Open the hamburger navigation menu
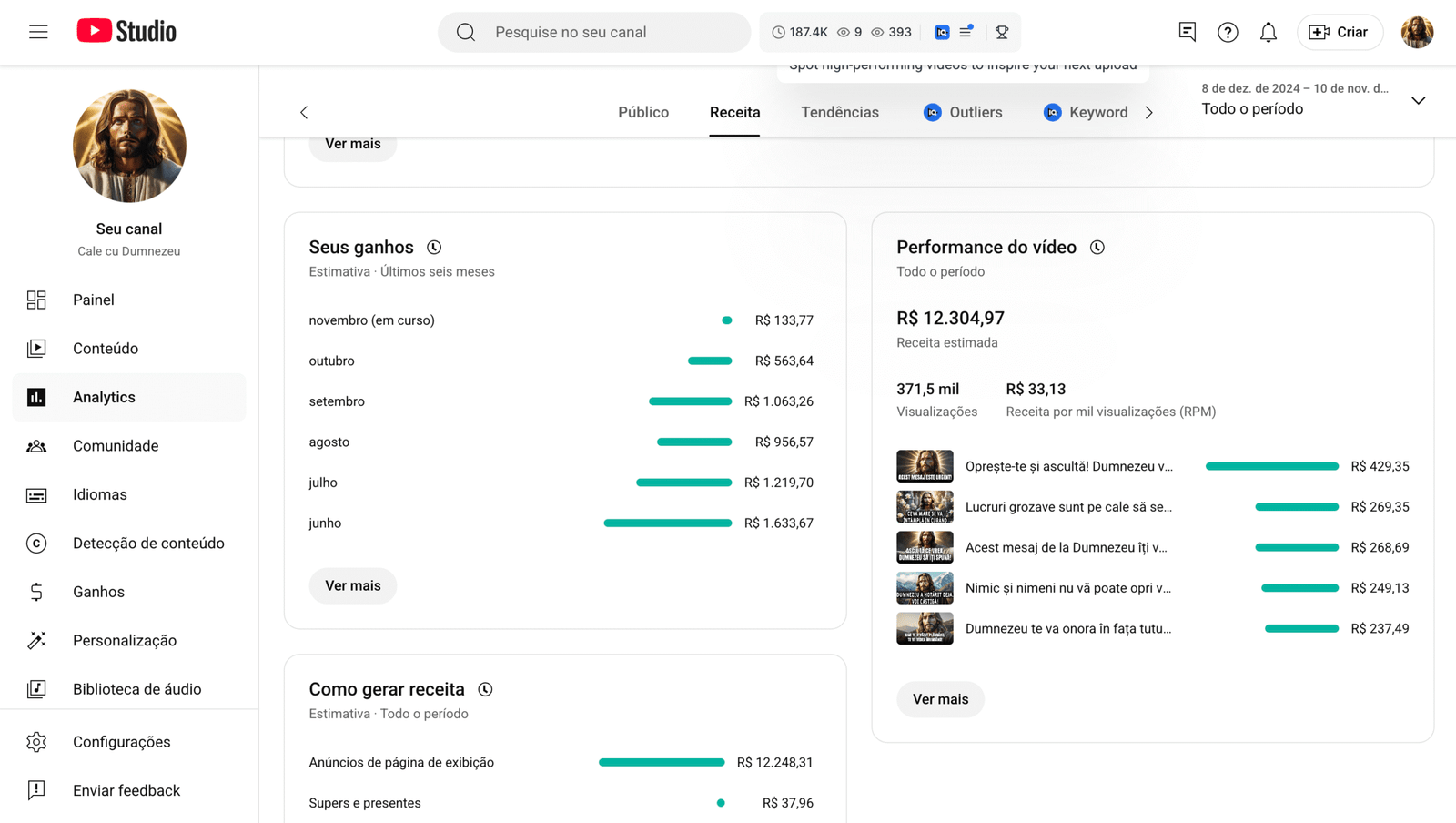Viewport: 1456px width, 823px height. pos(38,32)
